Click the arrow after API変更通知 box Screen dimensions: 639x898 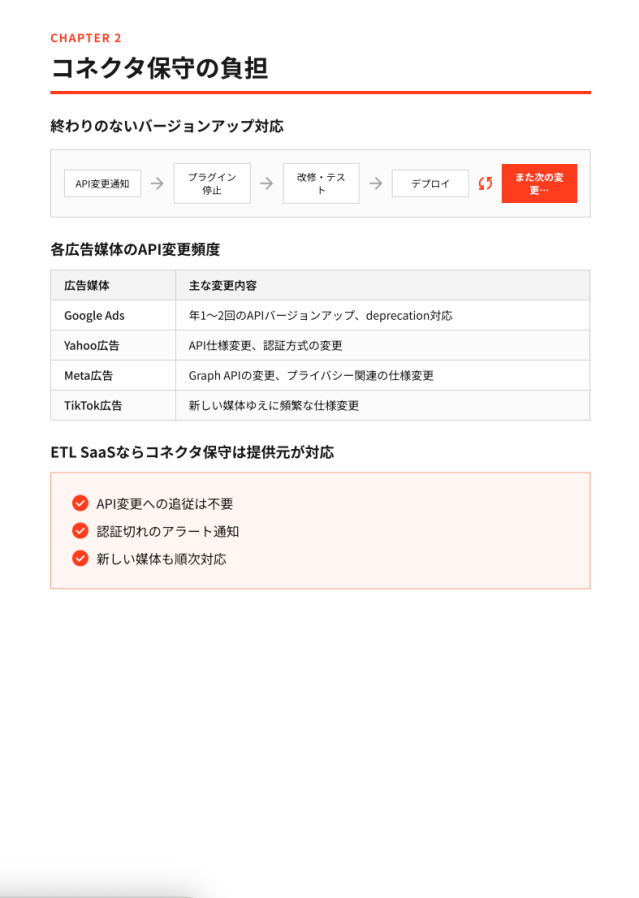(157, 183)
